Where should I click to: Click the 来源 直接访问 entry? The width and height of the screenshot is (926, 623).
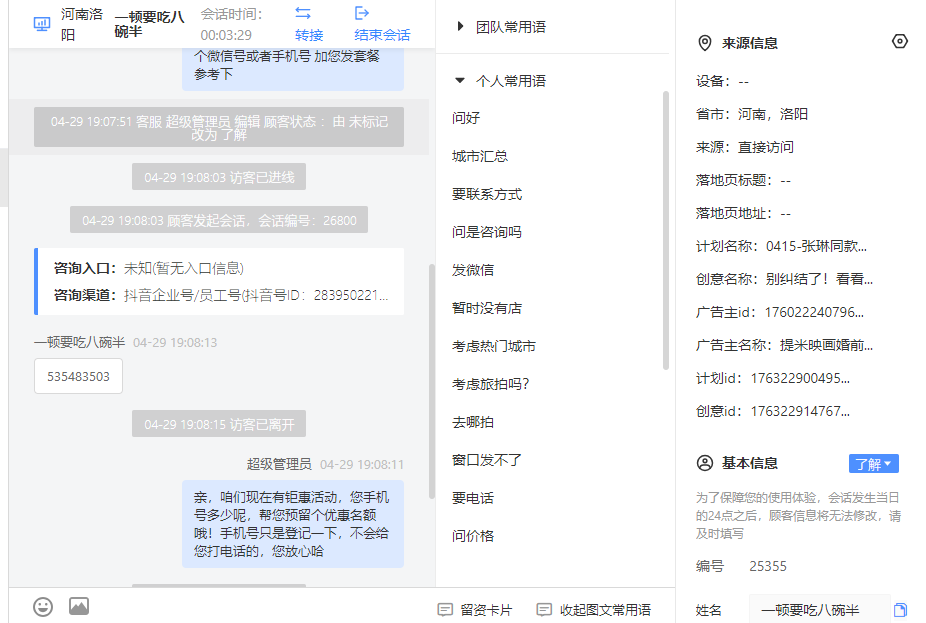point(745,147)
